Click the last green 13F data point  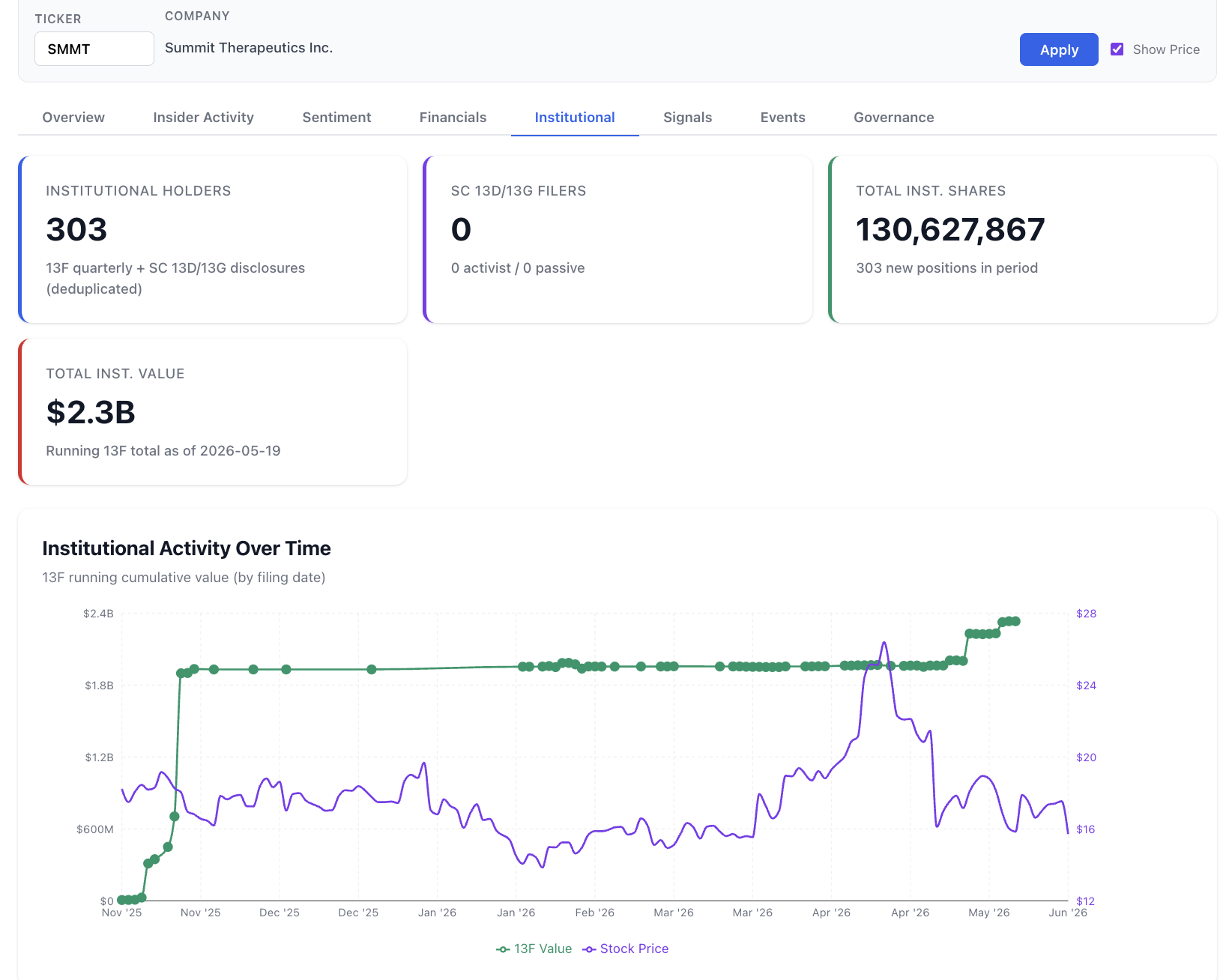1015,621
